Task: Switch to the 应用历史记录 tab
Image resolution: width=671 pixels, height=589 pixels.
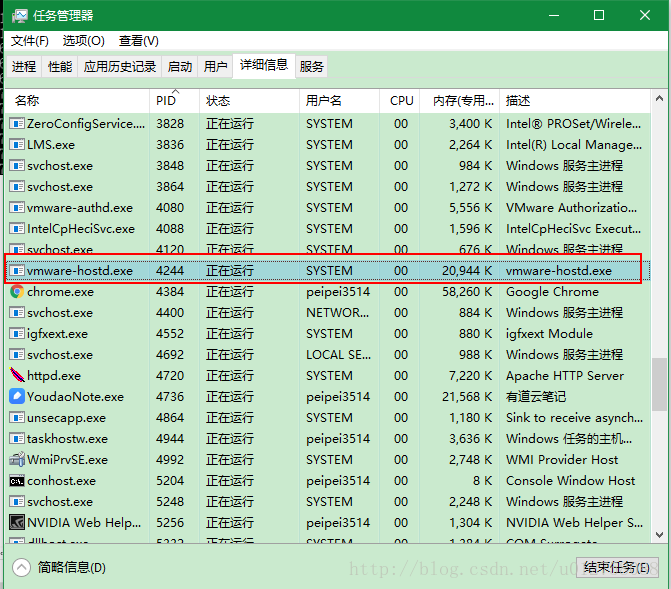Action: pos(120,67)
